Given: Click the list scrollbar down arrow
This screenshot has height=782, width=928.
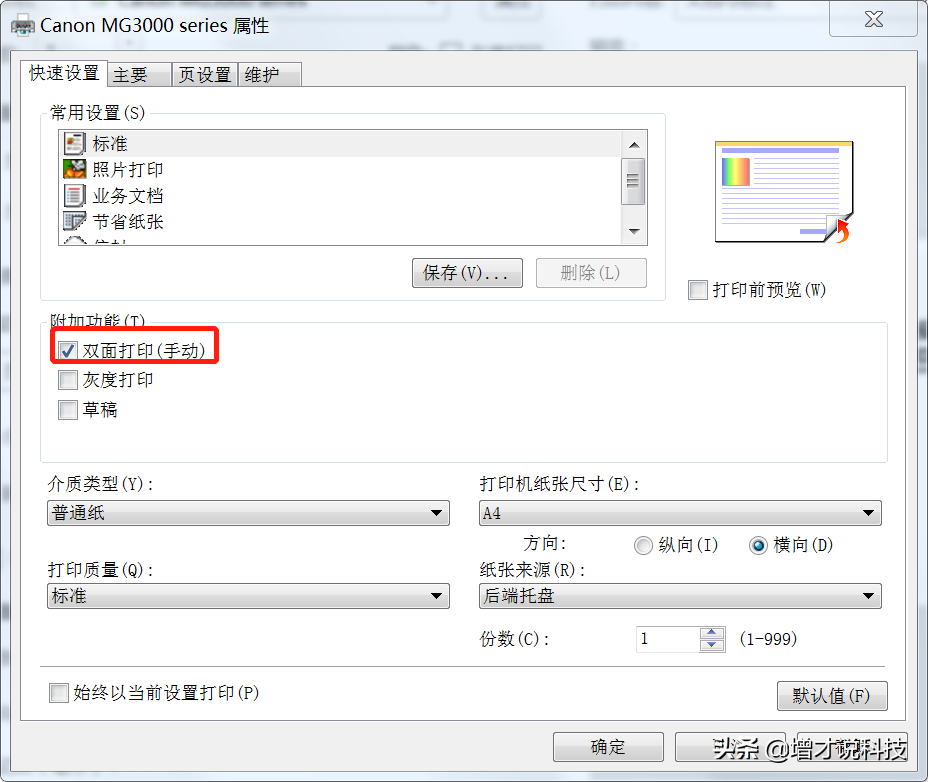Looking at the screenshot, I should click(x=634, y=231).
